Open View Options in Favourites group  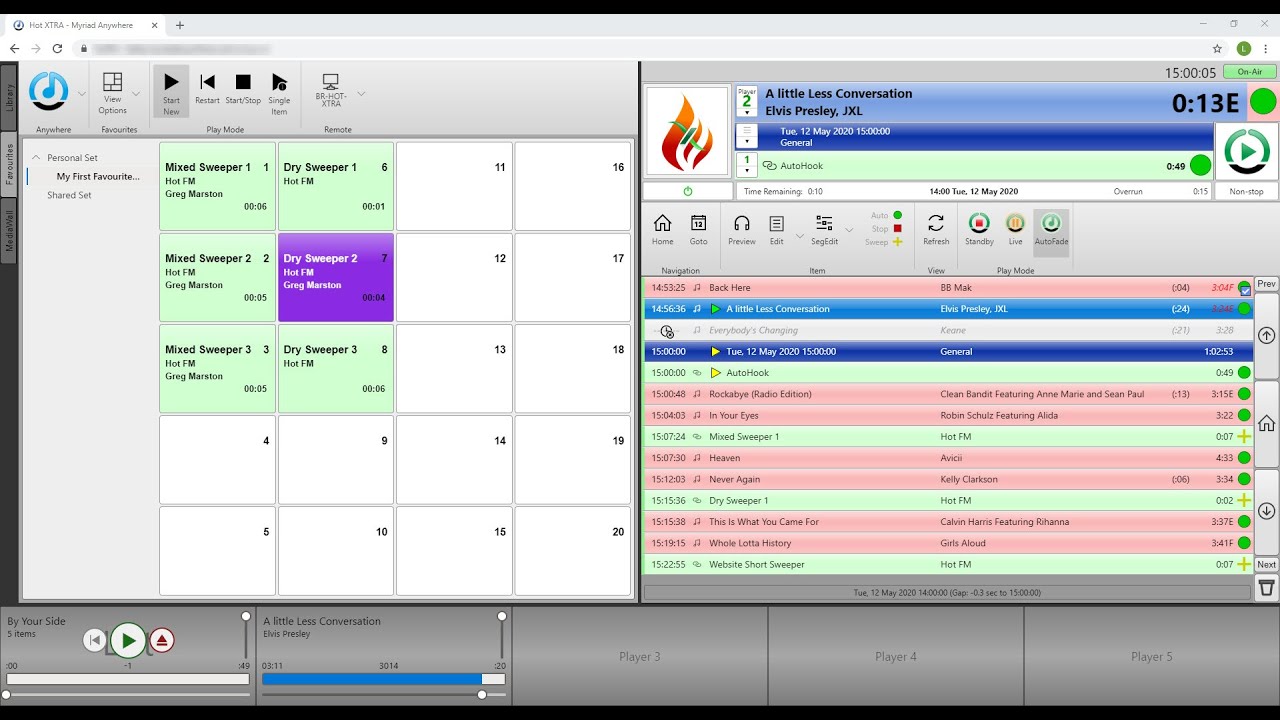[x=113, y=92]
